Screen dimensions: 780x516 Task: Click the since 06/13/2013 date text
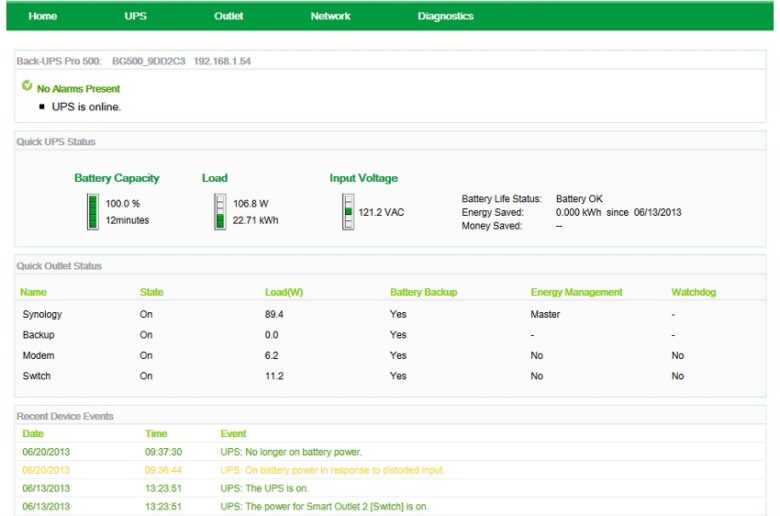click(x=644, y=212)
